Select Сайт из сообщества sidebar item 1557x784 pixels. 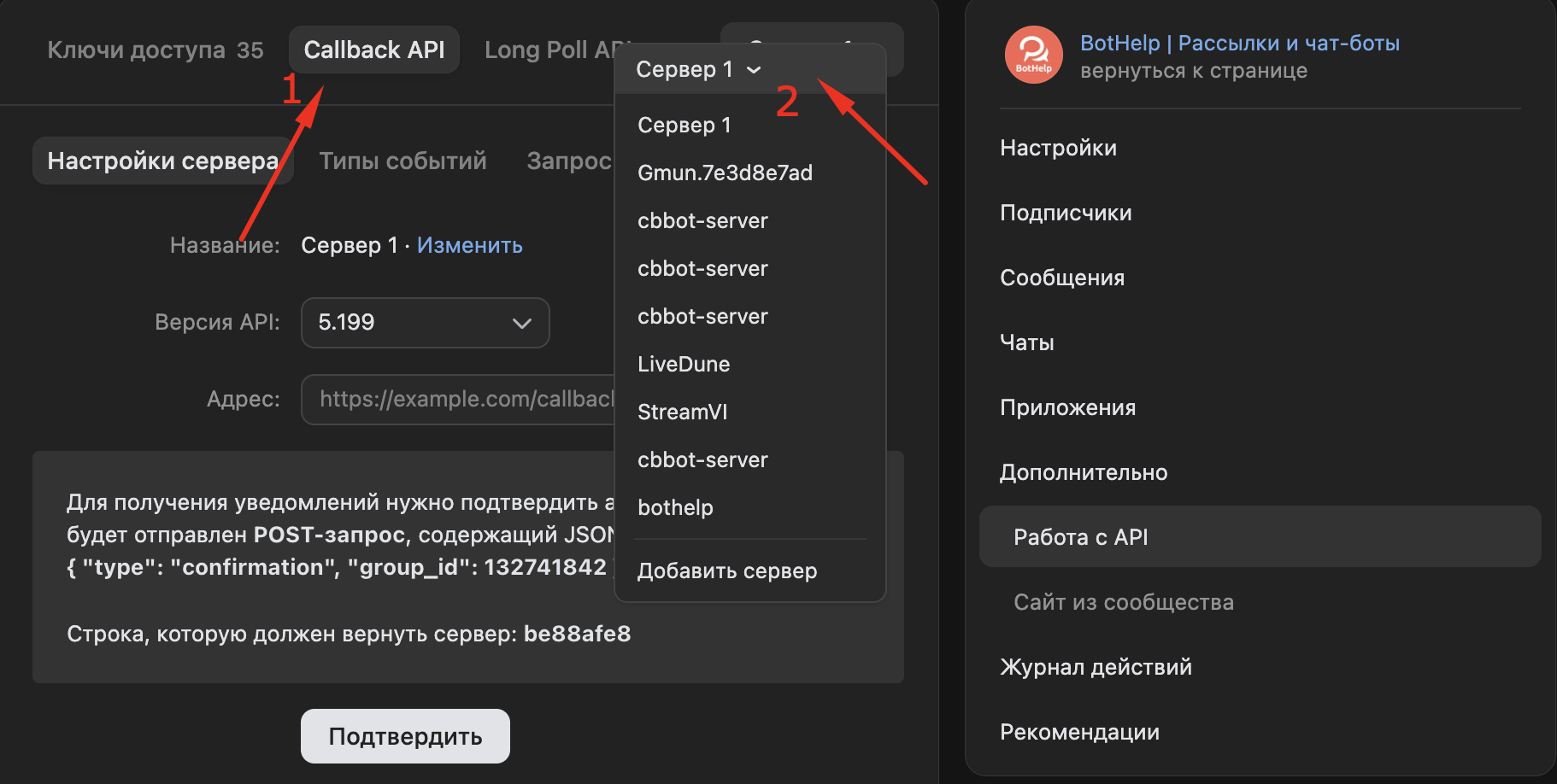[1123, 602]
